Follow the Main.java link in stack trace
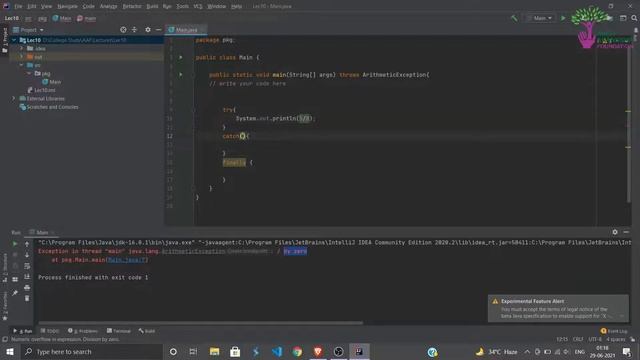 pyautogui.click(x=127, y=260)
